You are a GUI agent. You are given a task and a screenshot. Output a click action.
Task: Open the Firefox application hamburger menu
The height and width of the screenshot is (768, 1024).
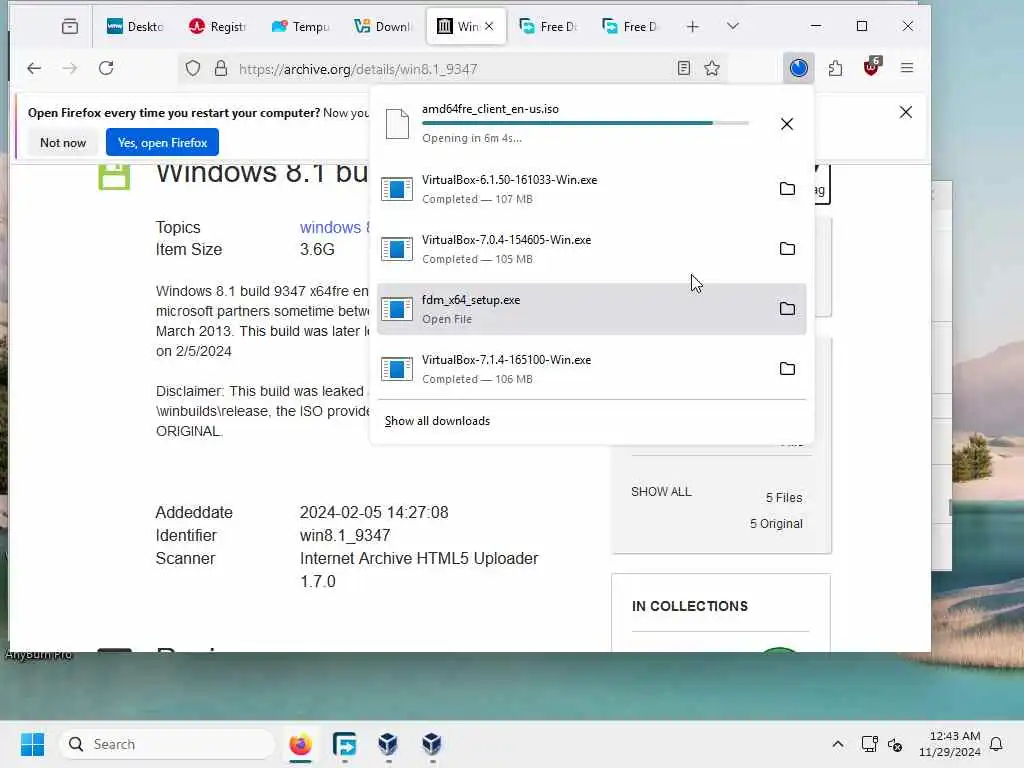coord(907,68)
